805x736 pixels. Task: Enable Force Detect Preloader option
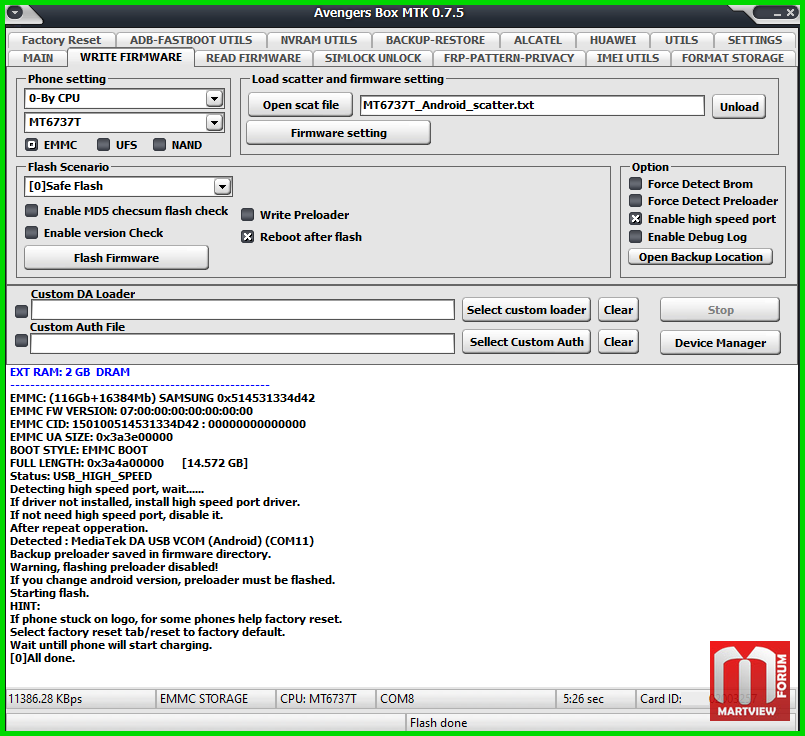(x=636, y=201)
